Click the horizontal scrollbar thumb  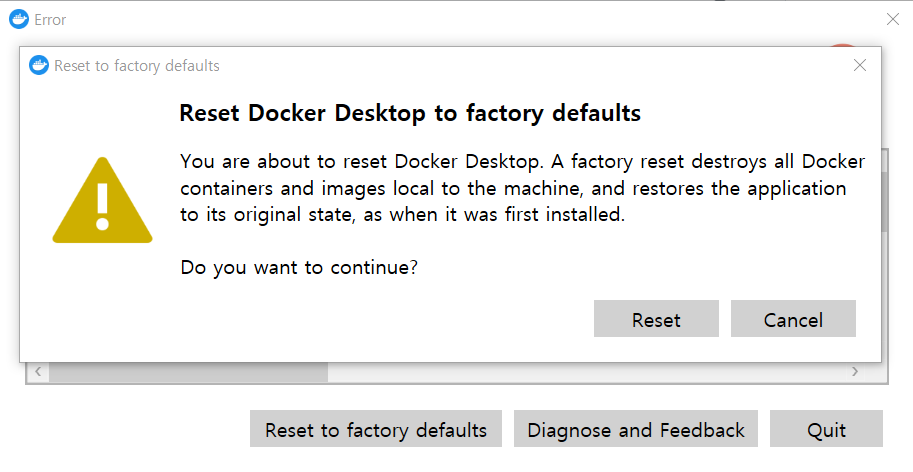click(188, 372)
